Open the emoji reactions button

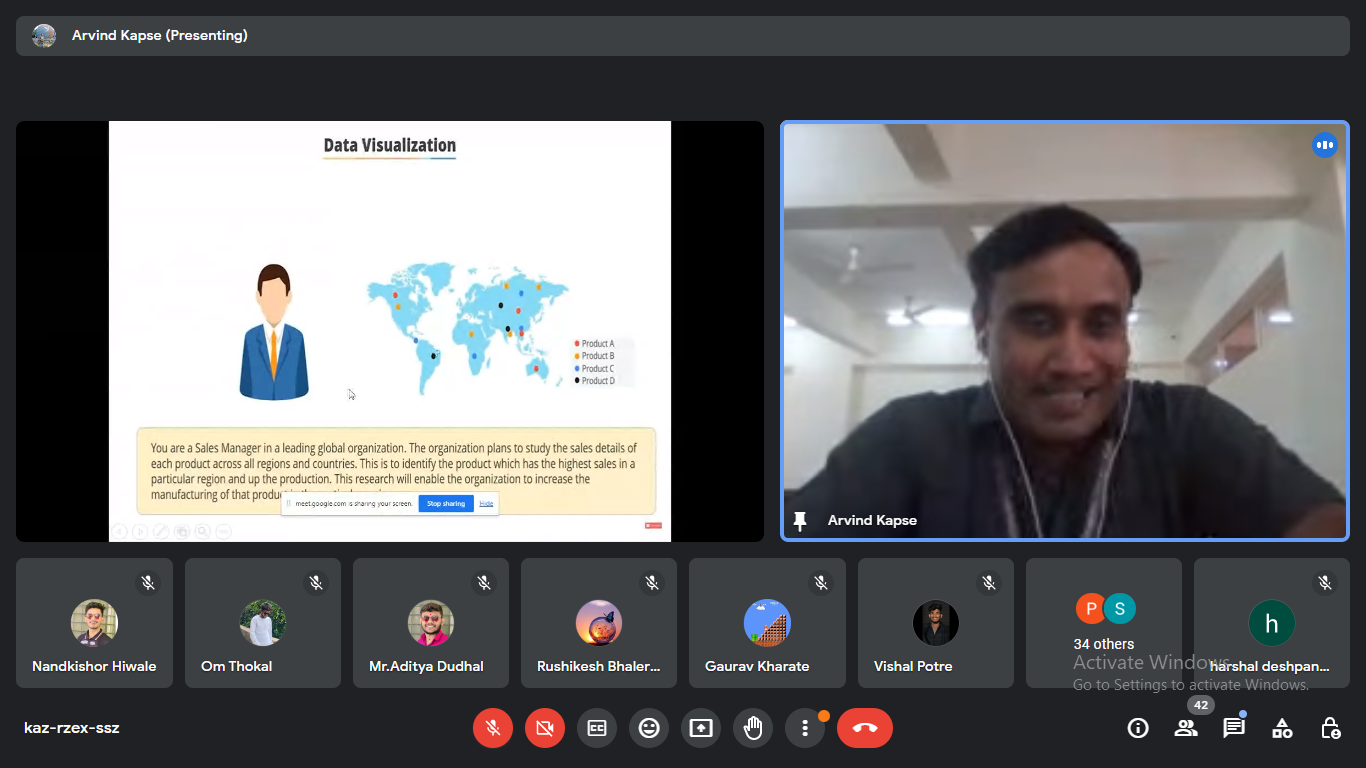[x=649, y=728]
